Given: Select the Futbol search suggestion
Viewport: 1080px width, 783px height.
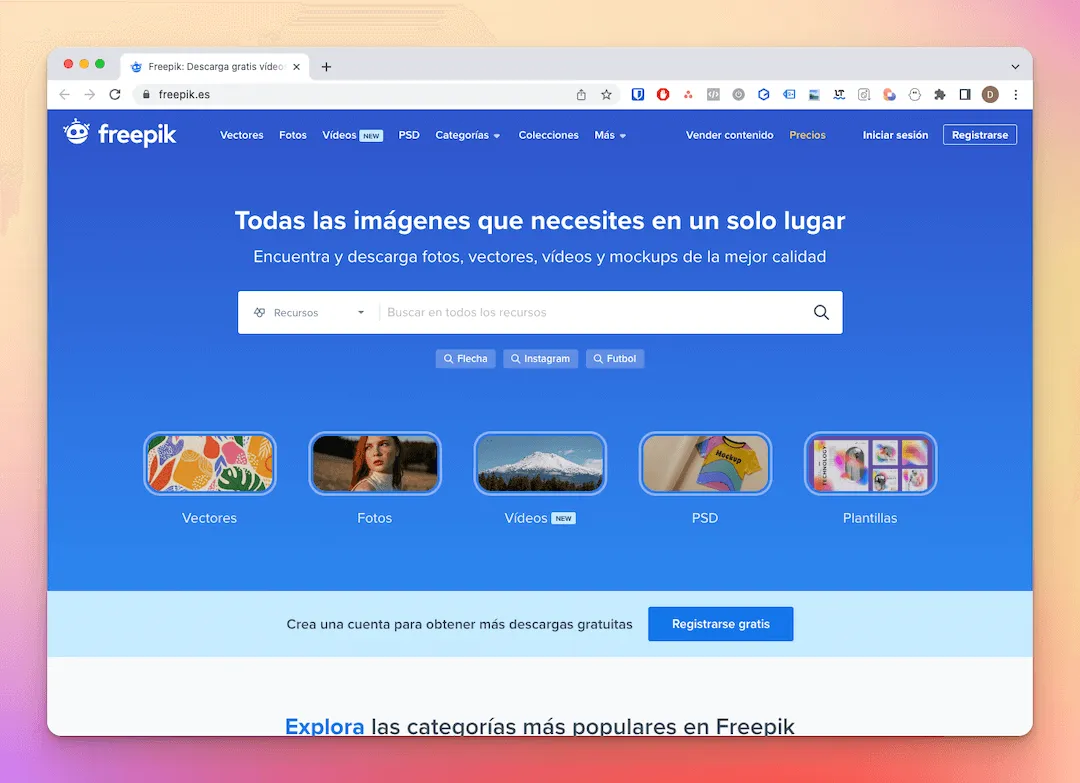Looking at the screenshot, I should tap(615, 359).
